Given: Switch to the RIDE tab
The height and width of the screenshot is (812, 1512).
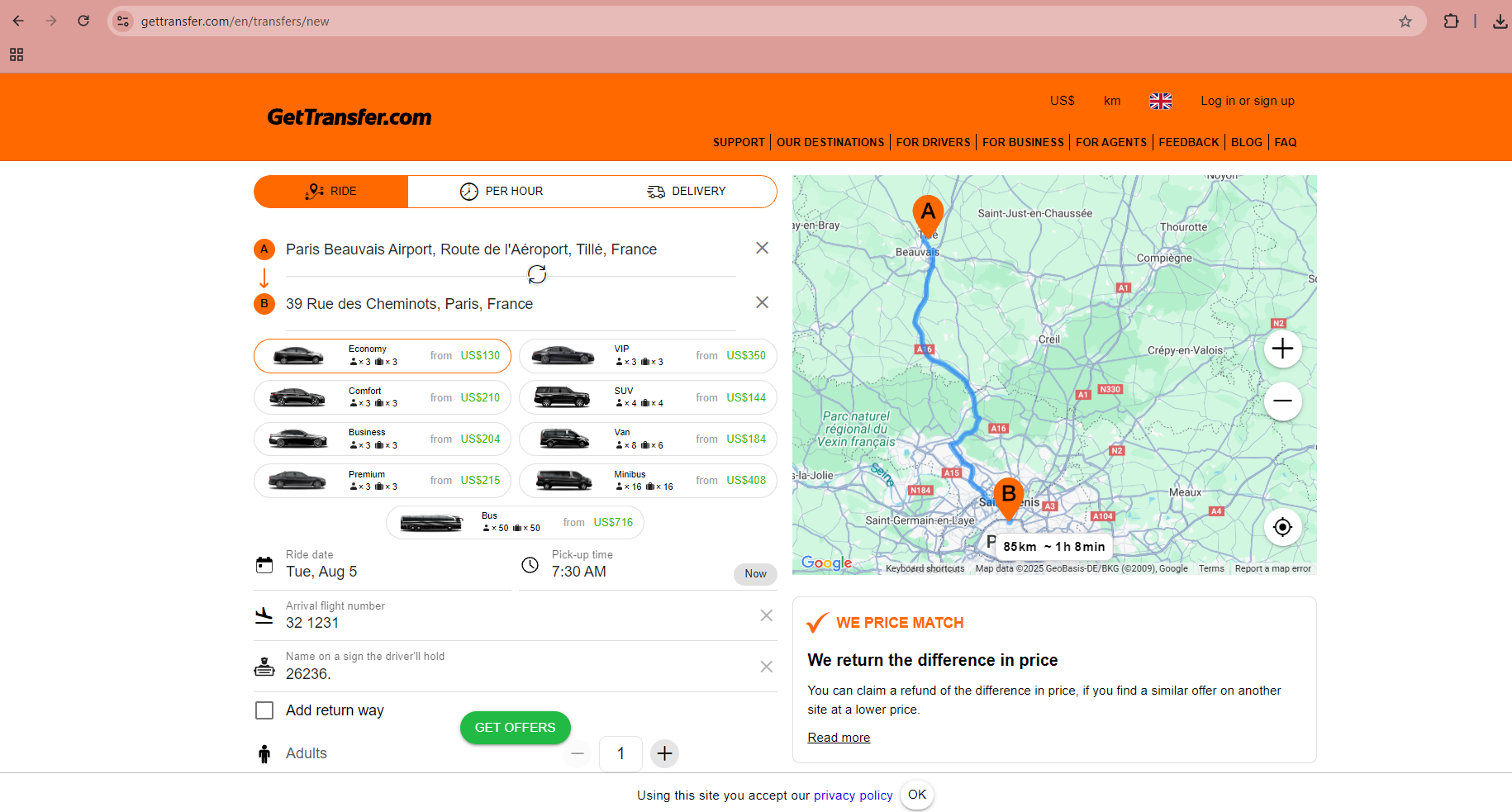Looking at the screenshot, I should click(x=331, y=191).
